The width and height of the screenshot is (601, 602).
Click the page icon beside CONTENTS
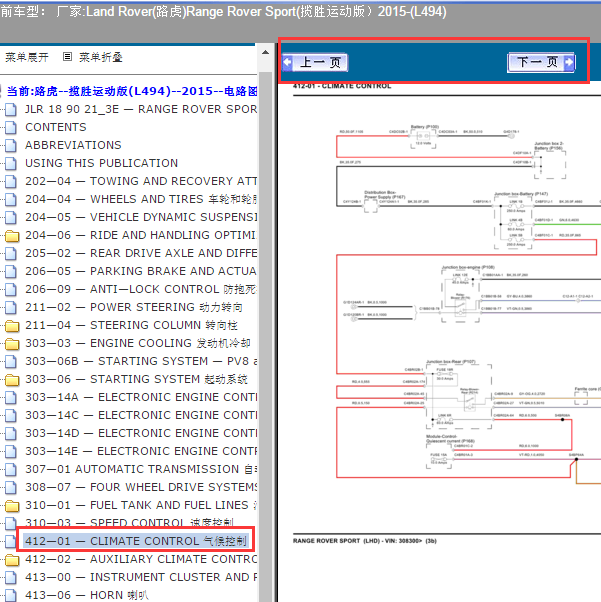(x=11, y=127)
